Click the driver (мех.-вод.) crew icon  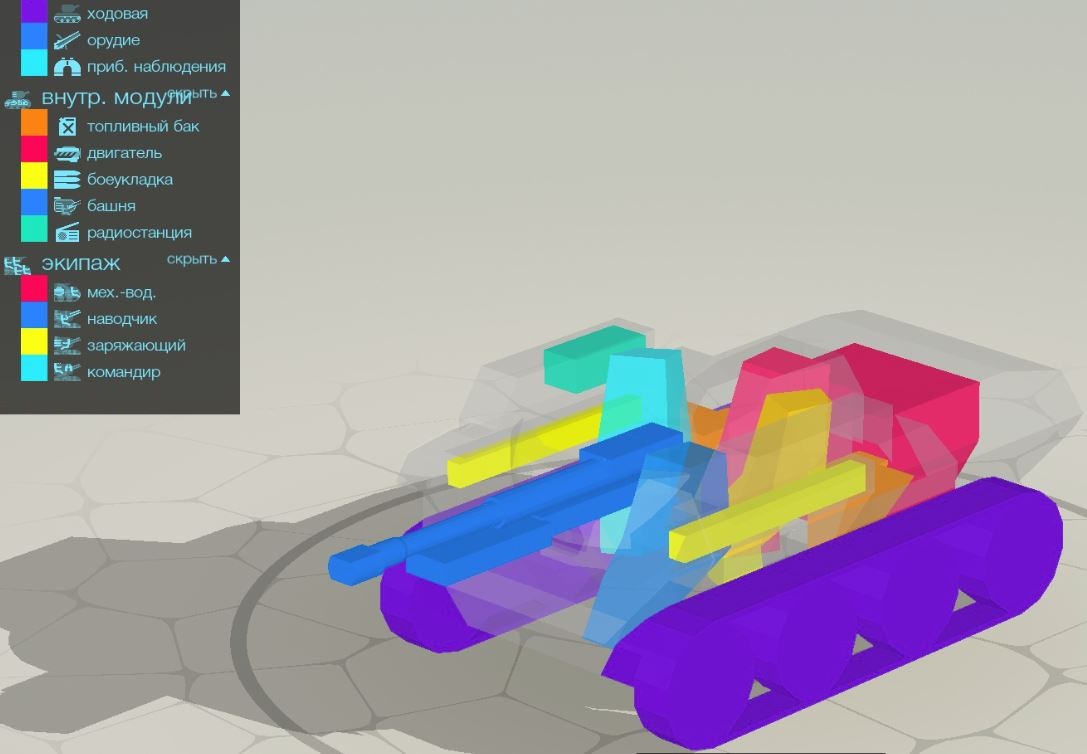point(67,292)
